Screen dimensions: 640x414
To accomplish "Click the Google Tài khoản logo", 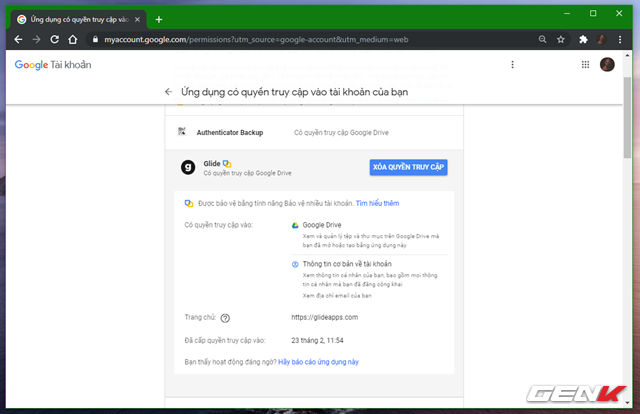I will pos(53,65).
